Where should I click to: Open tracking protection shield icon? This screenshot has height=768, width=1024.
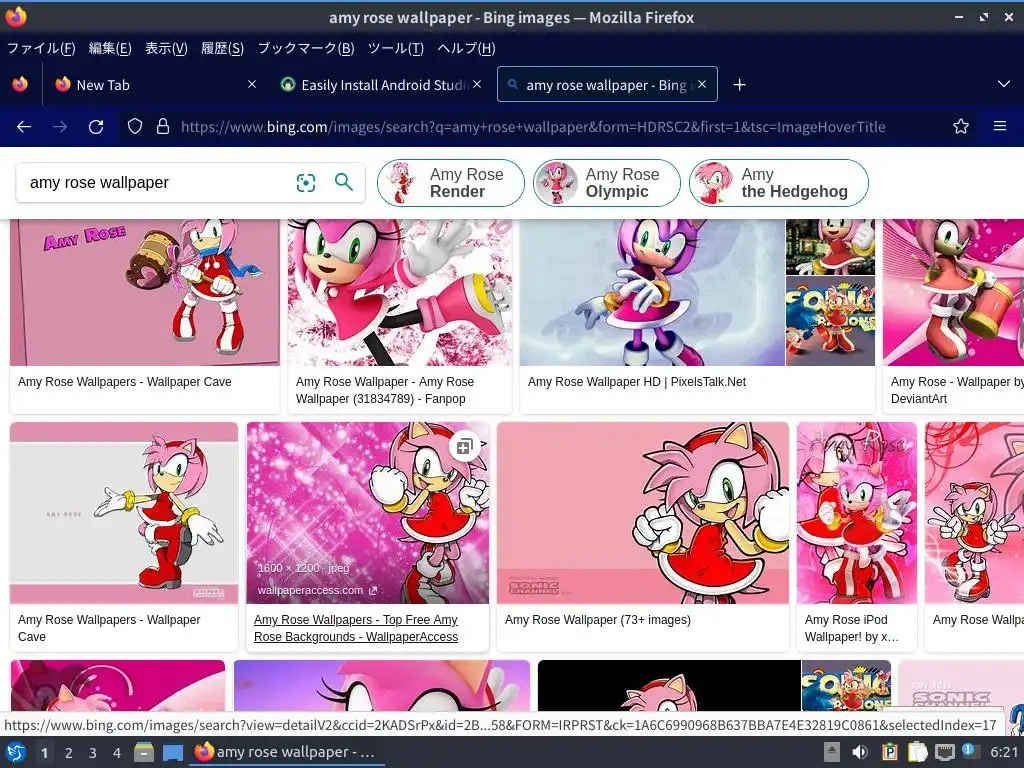pos(135,126)
